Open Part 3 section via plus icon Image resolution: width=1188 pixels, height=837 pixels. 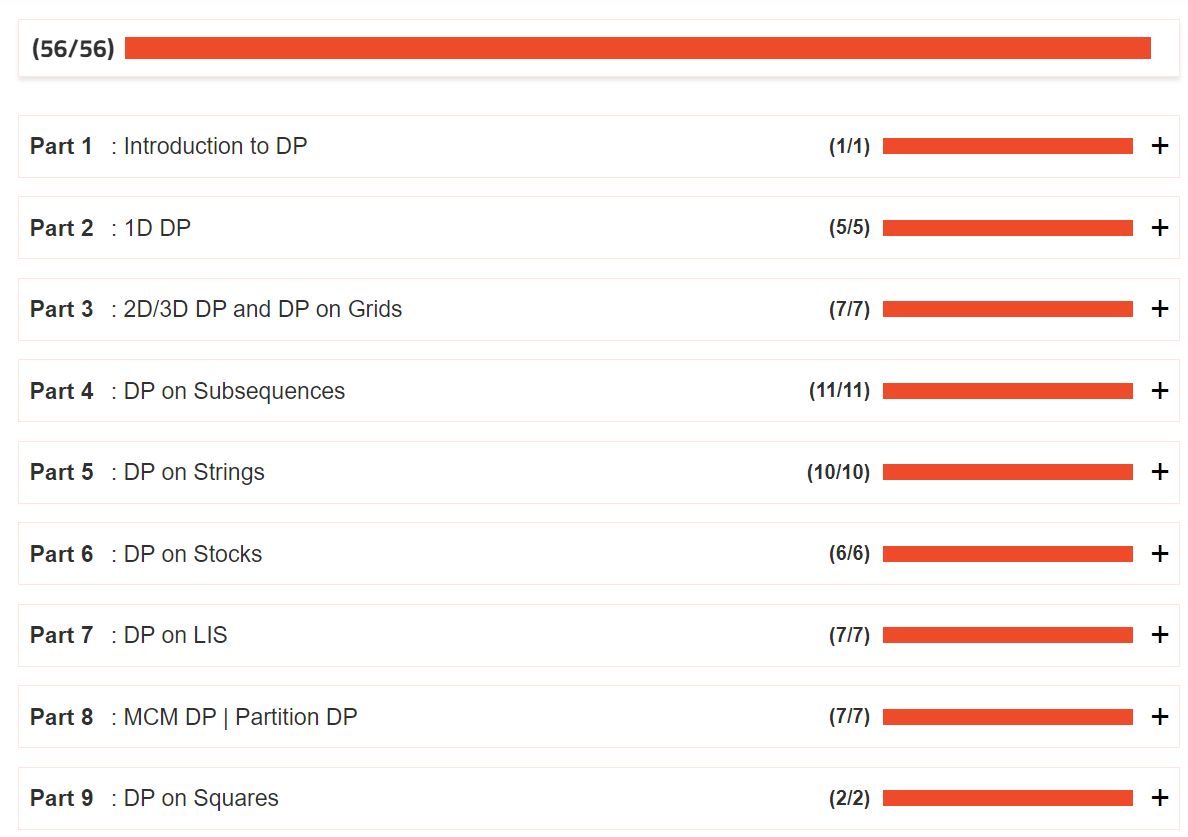[1159, 308]
